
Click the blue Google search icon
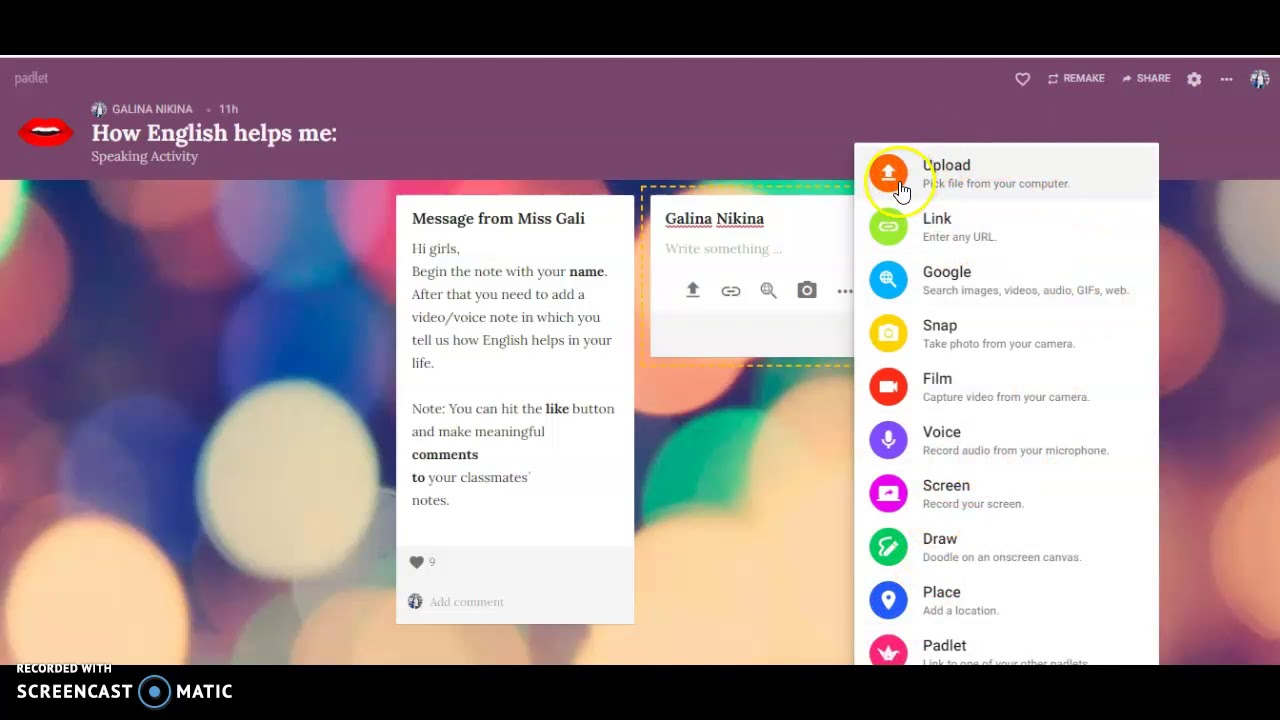tap(888, 280)
